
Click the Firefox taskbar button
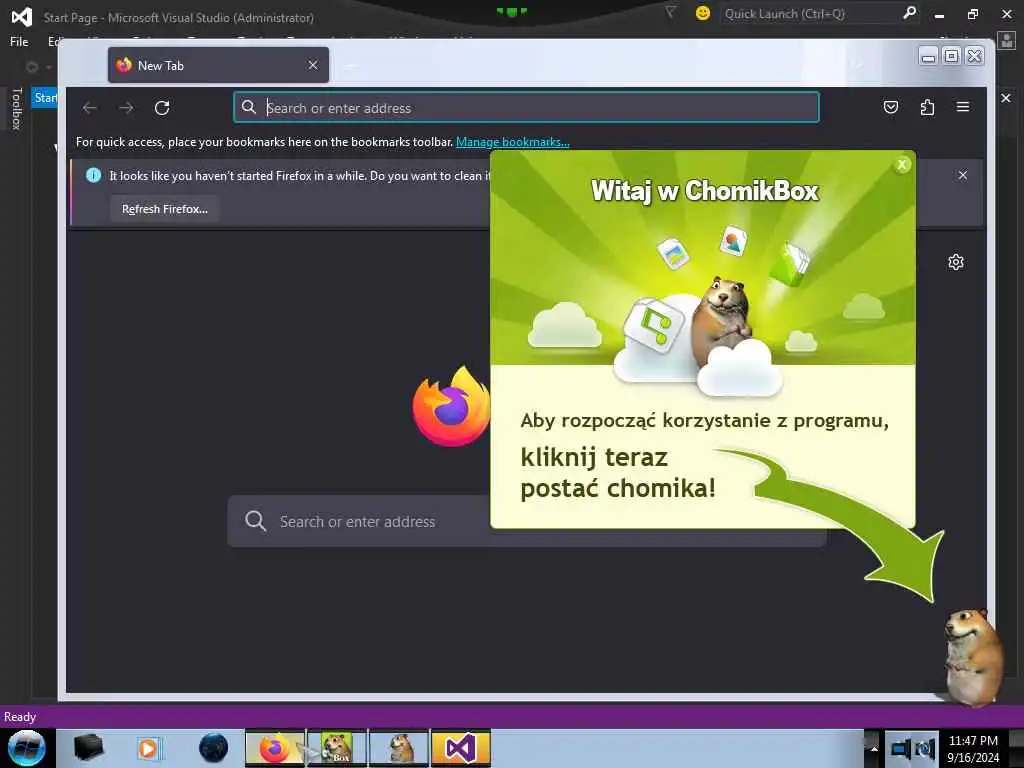click(275, 748)
